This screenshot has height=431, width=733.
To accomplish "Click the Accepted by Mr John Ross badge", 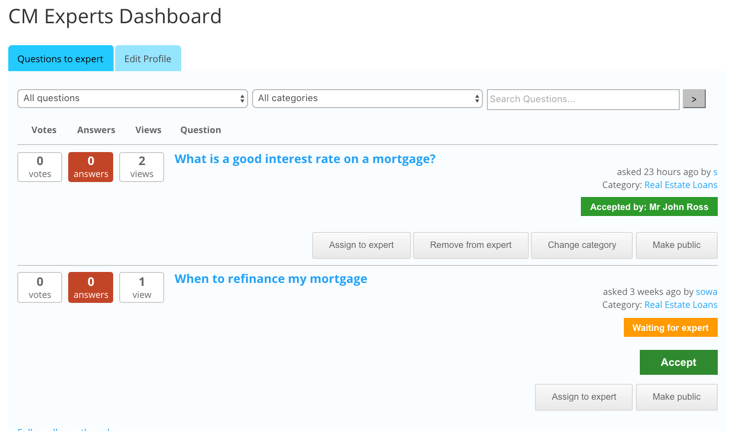I will [649, 207].
